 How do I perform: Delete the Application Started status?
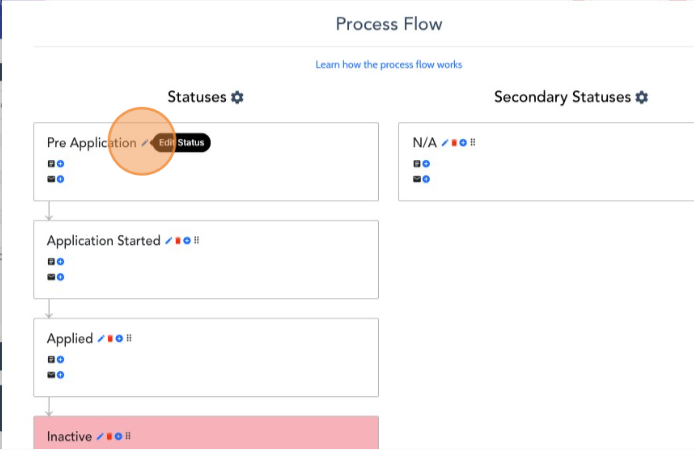(177, 241)
